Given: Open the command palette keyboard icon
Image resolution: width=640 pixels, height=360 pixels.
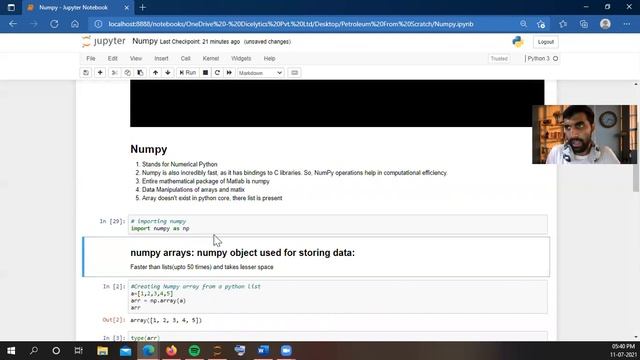Looking at the screenshot, I should tap(294, 73).
